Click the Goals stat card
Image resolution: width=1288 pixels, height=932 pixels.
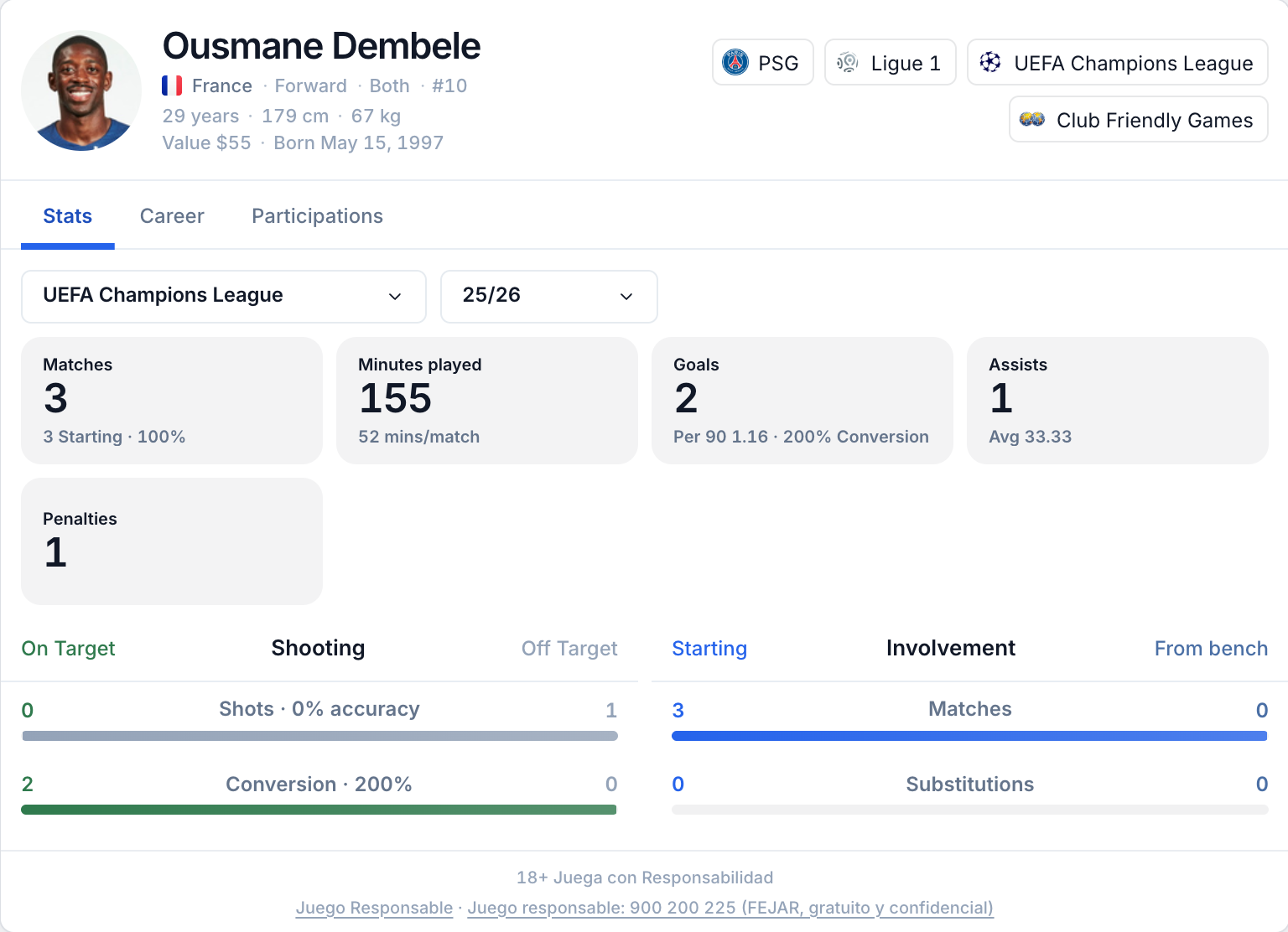(802, 401)
